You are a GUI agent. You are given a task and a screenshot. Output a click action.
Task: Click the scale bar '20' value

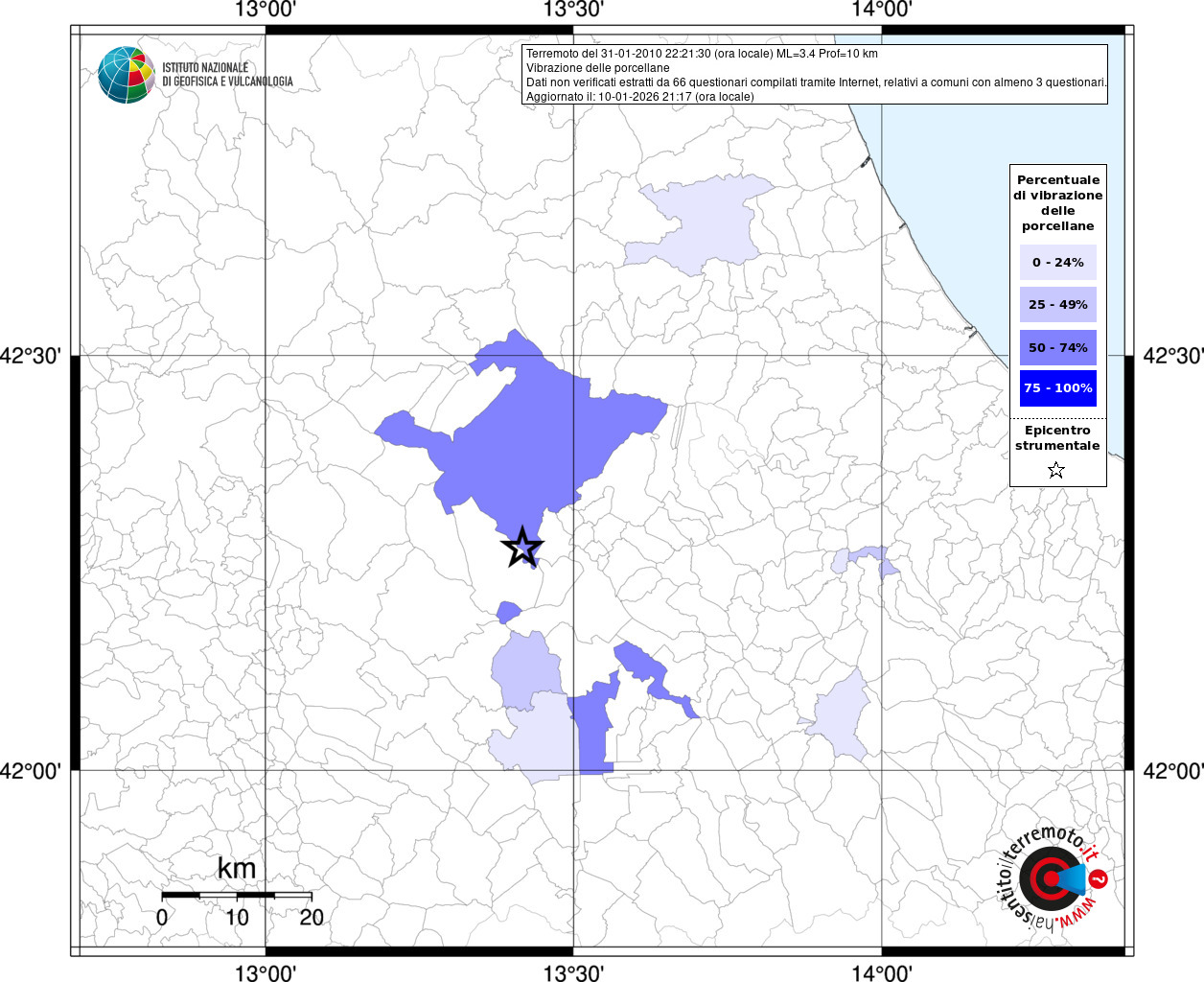pos(312,918)
